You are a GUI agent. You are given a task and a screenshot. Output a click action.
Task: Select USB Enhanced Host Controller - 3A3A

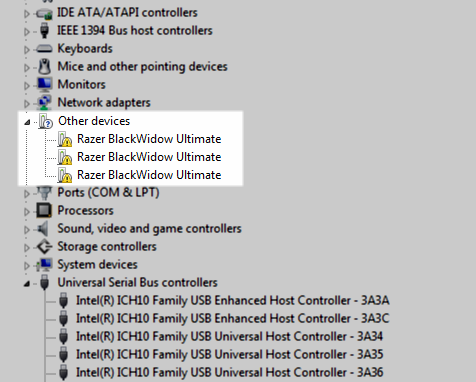coord(233,300)
